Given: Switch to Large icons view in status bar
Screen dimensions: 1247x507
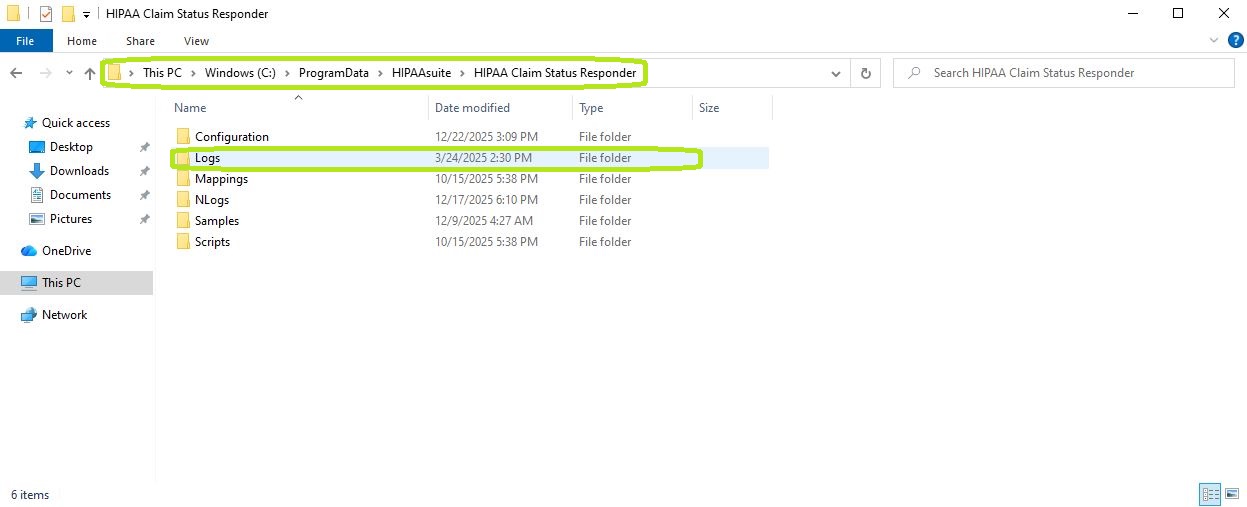Looking at the screenshot, I should pyautogui.click(x=1232, y=494).
